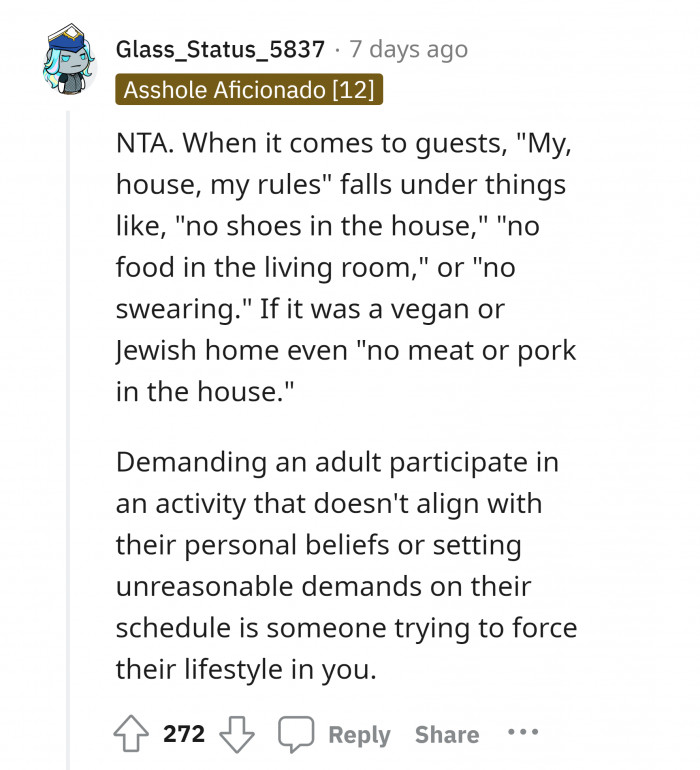The height and width of the screenshot is (770, 700).
Task: Open the "7 days ago" comment permalink
Action: click(x=408, y=49)
